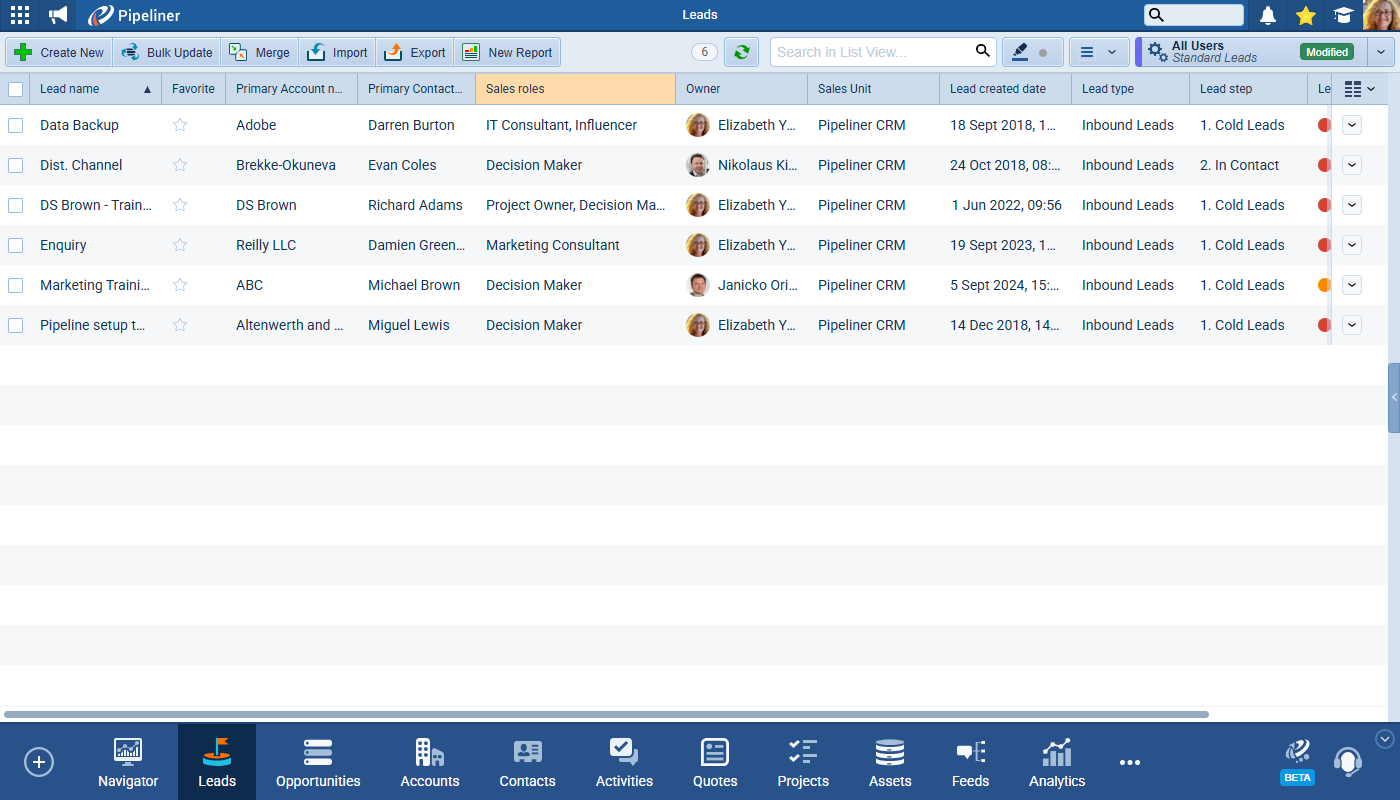The width and height of the screenshot is (1400, 800).
Task: Open the headset support icon
Action: tap(1347, 761)
